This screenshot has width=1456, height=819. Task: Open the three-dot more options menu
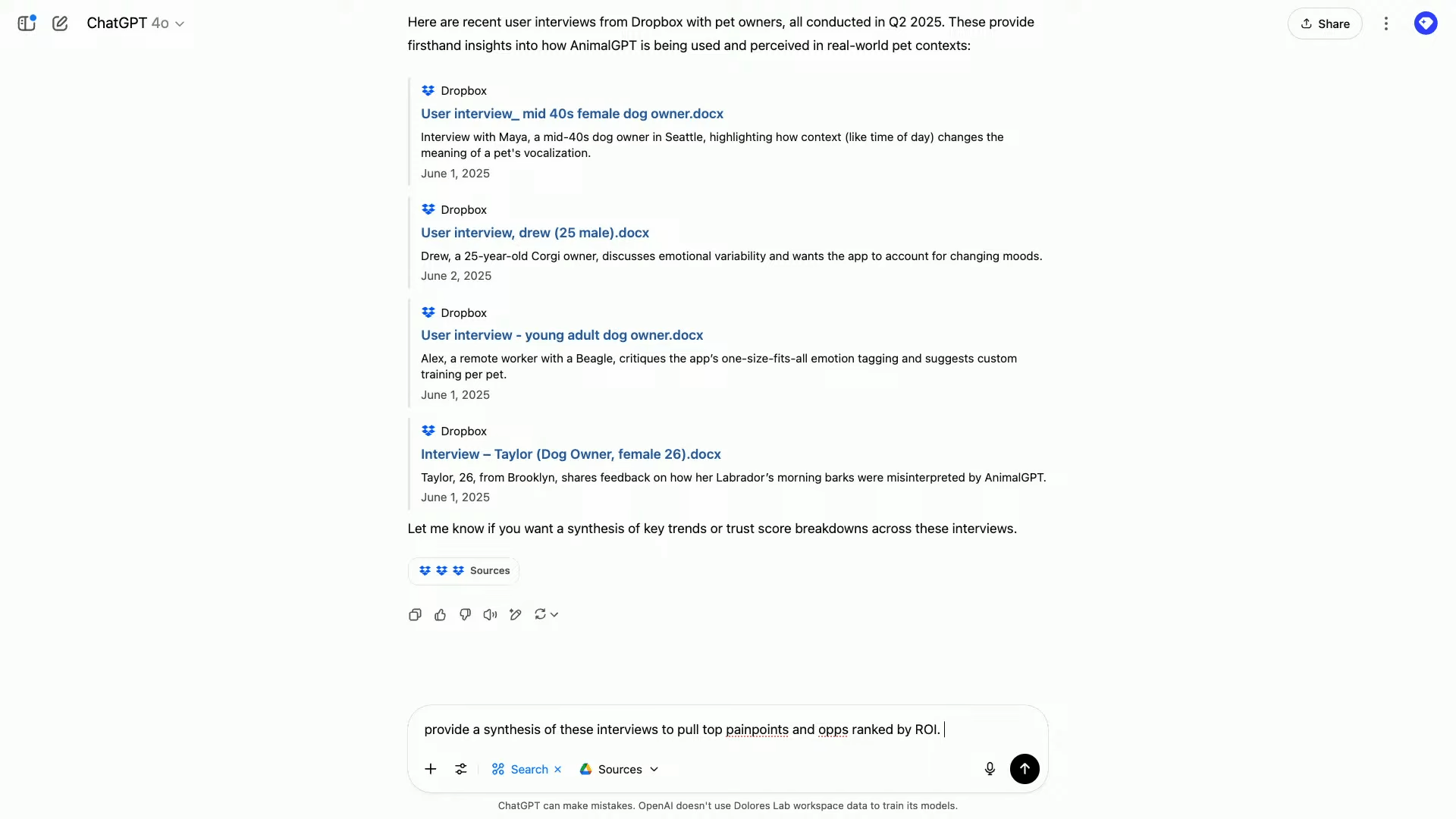point(1385,24)
